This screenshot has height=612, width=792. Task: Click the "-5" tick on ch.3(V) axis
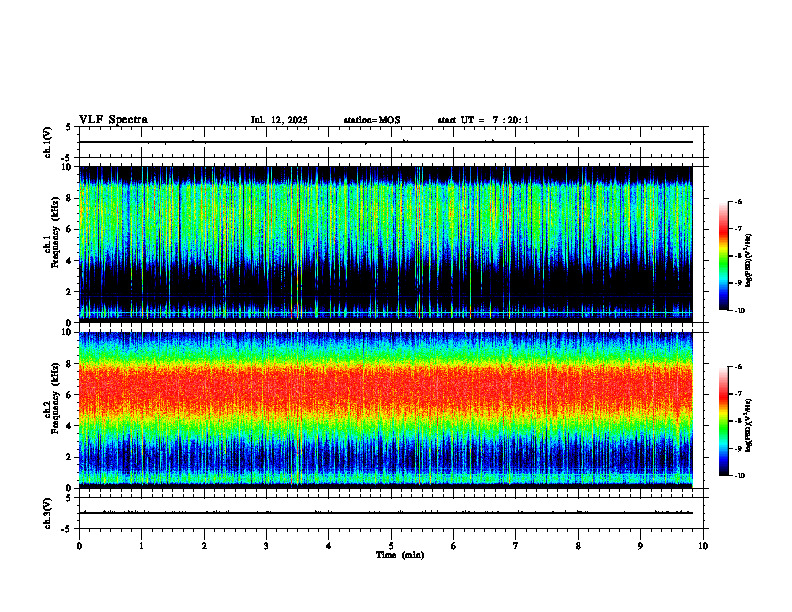pos(67,529)
